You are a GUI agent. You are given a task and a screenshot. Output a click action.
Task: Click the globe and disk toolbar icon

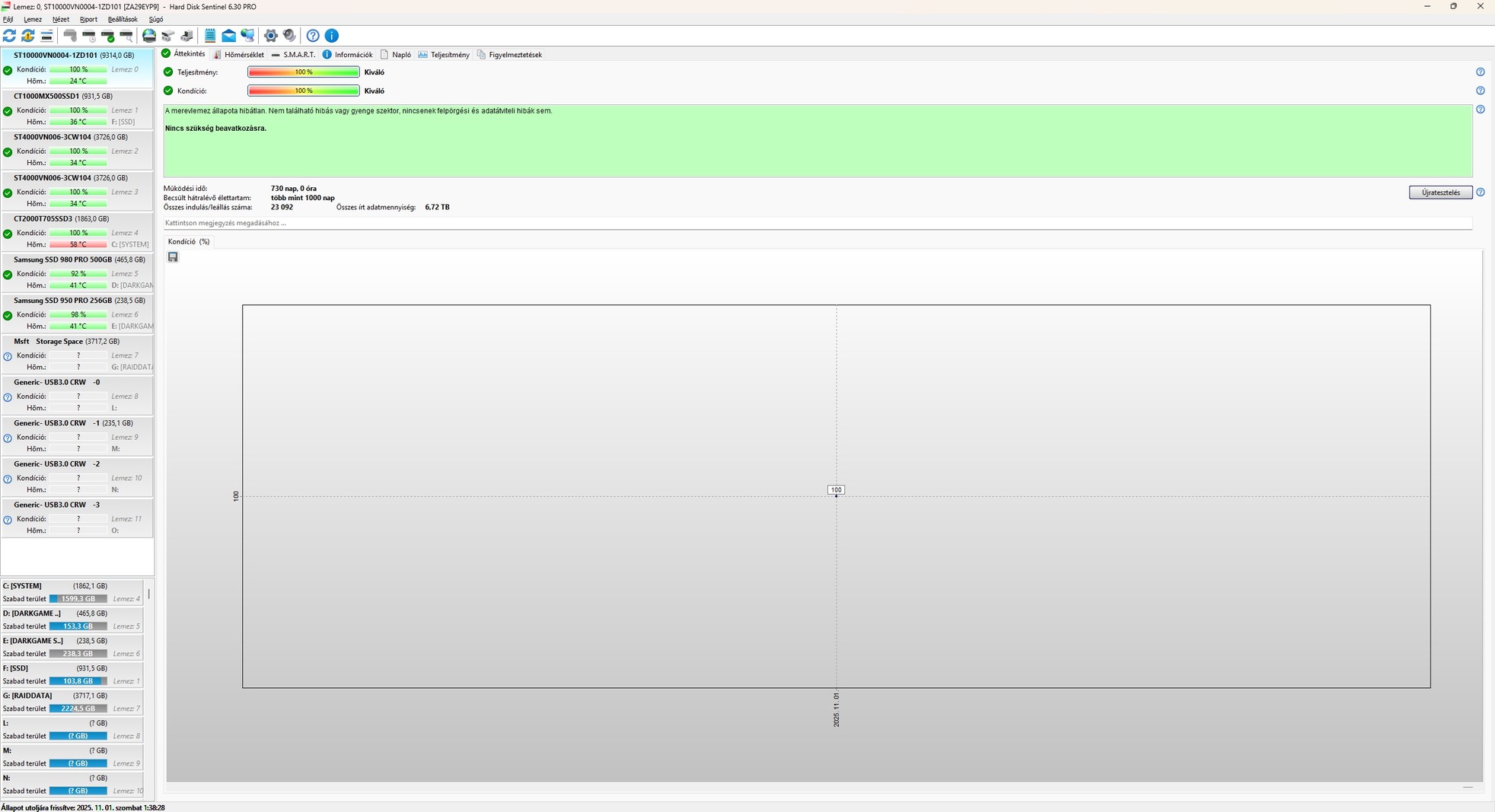pyautogui.click(x=149, y=36)
